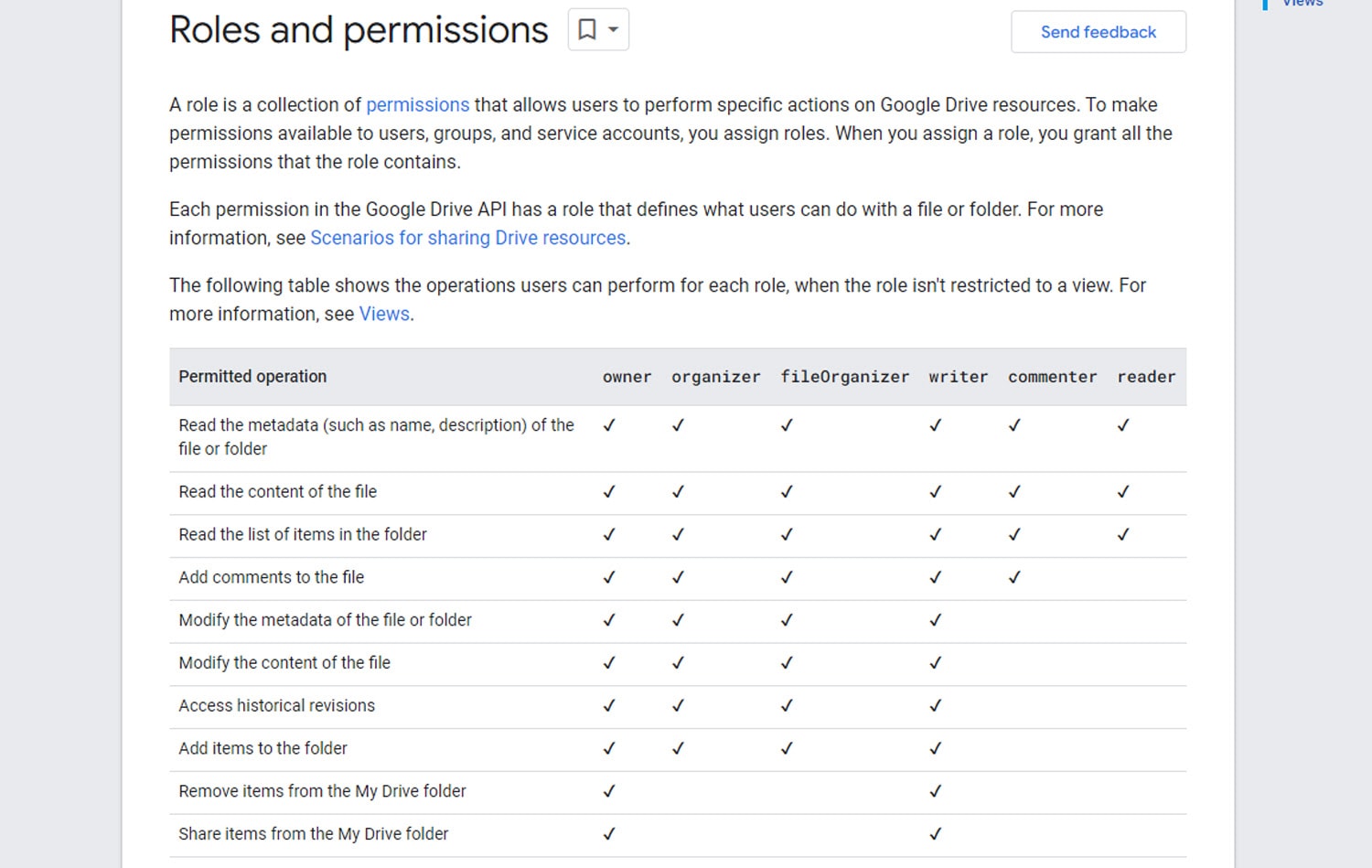Screen dimensions: 1372x868
Task: Select the "Remove items from the My Drive folder" row
Action: 322,791
